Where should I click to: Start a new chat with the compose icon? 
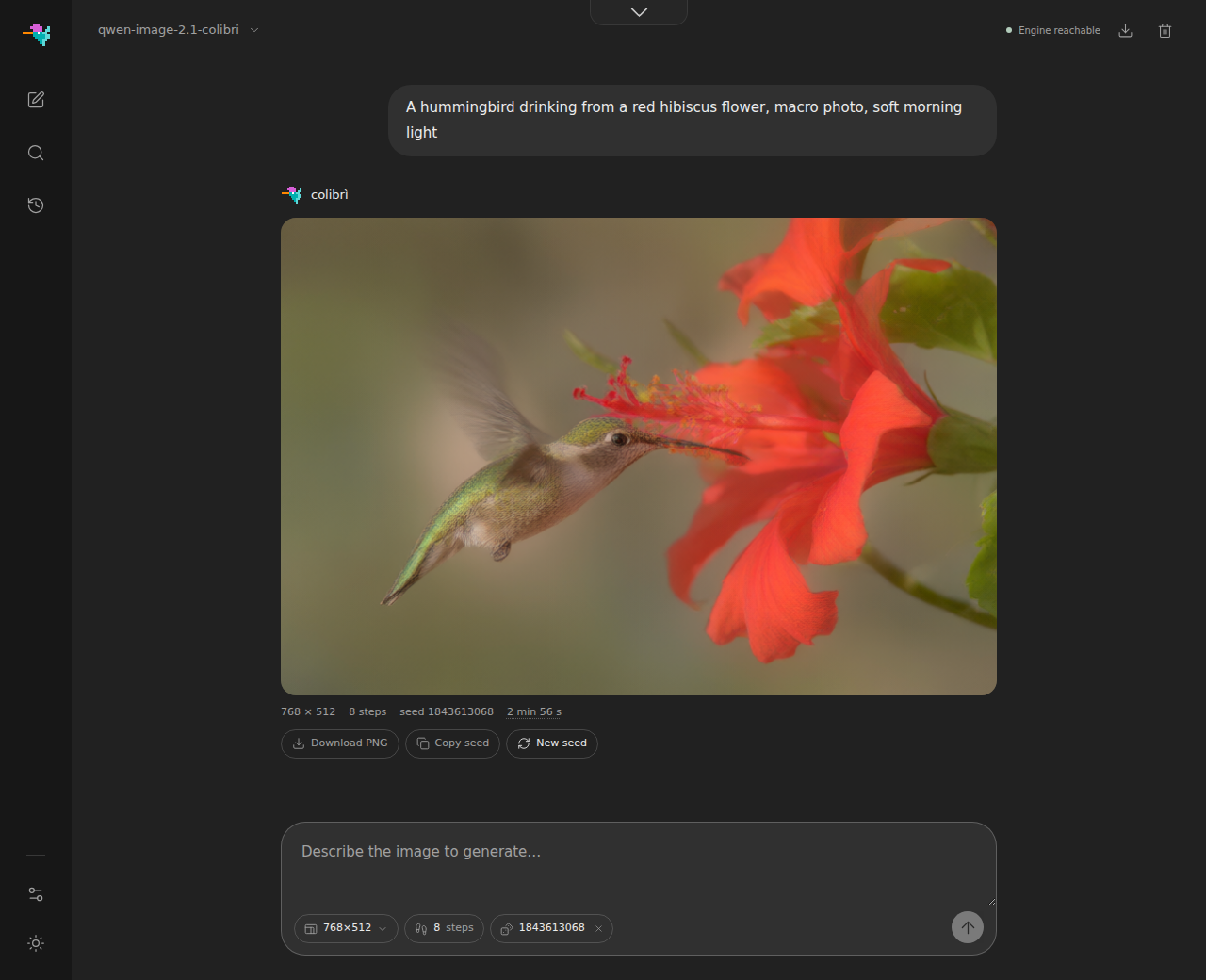[x=36, y=100]
